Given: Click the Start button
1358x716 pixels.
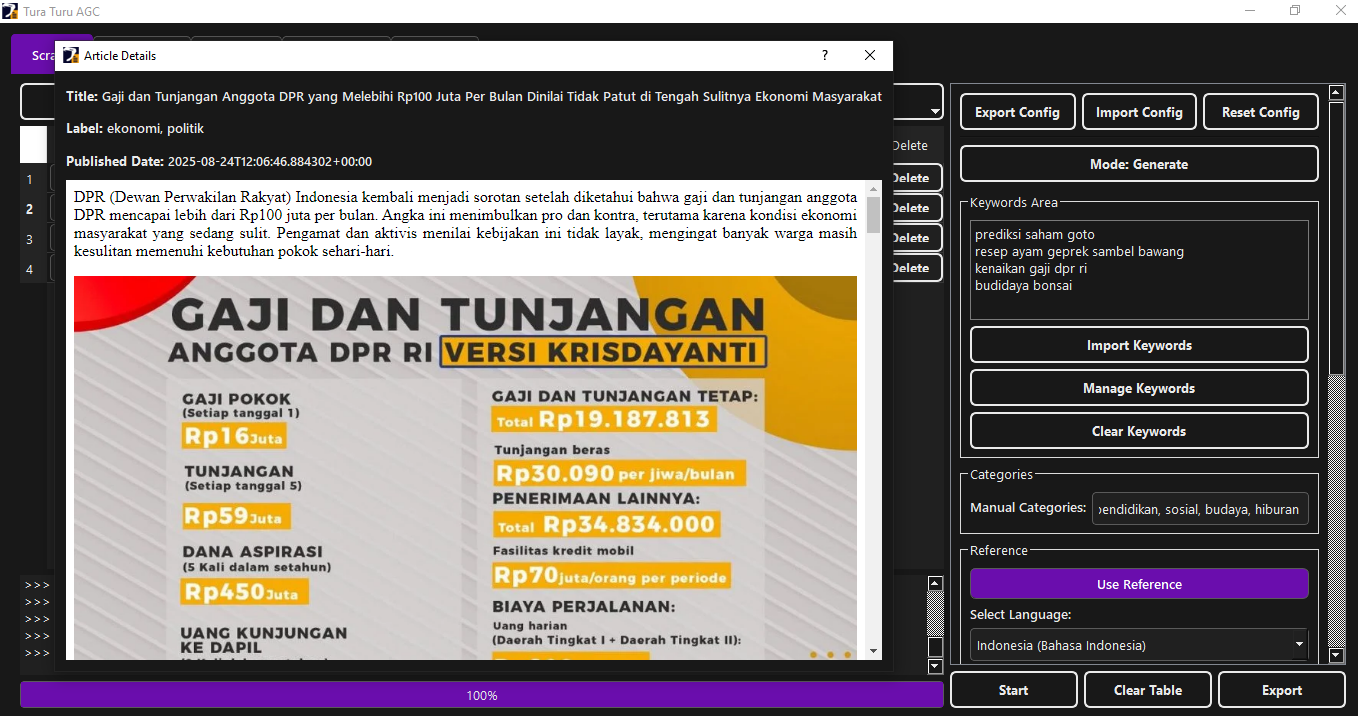Looking at the screenshot, I should 1014,690.
